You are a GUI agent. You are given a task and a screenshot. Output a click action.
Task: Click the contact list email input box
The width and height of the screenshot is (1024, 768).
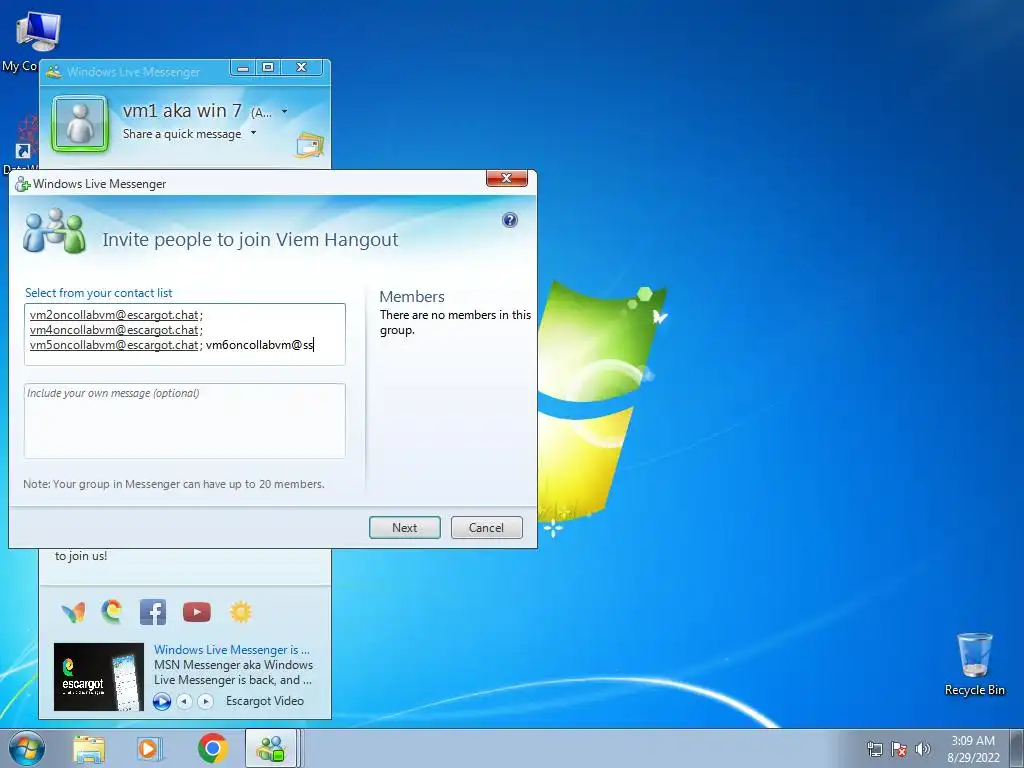click(x=185, y=334)
